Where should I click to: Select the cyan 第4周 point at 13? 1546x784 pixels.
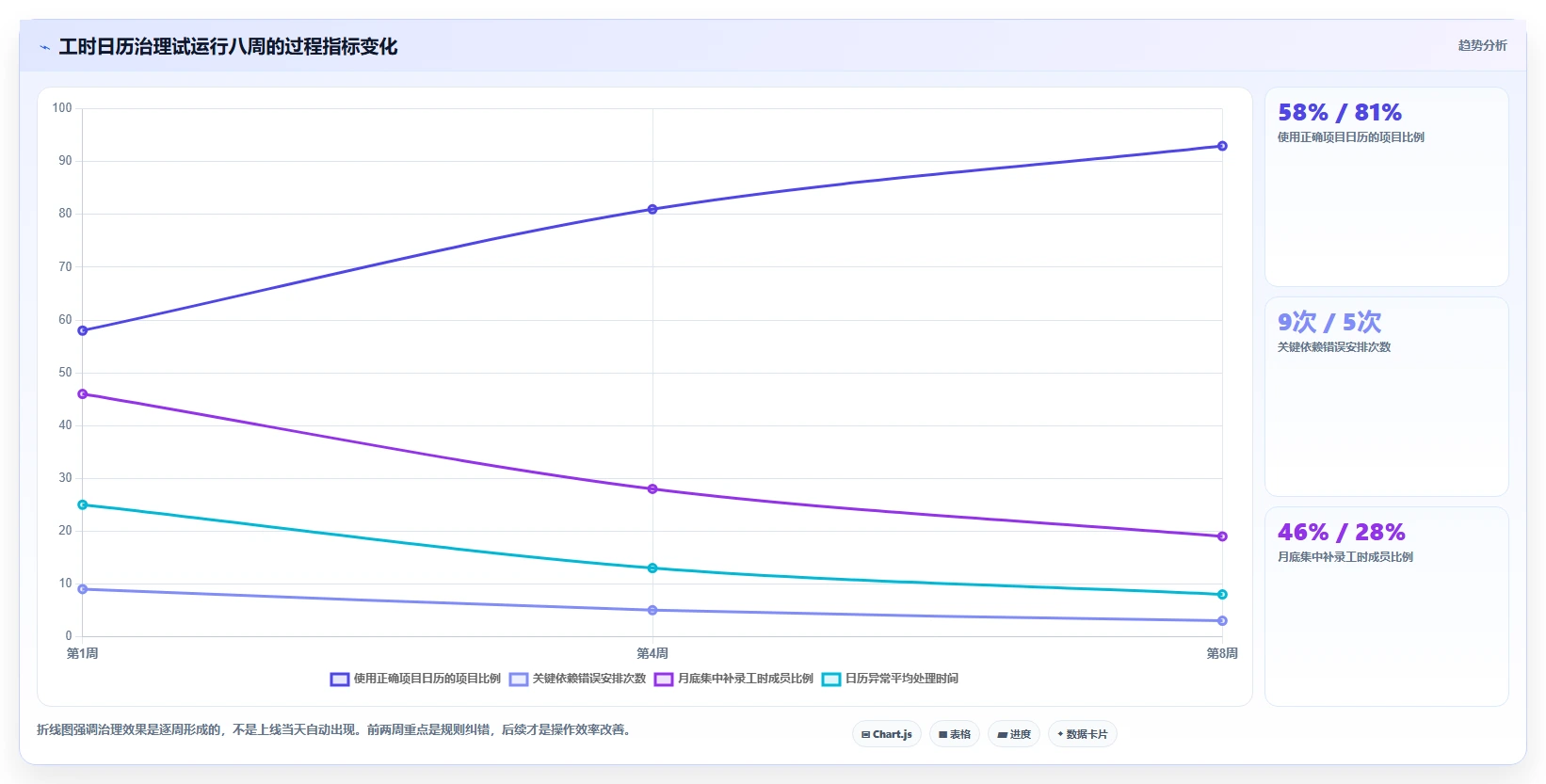click(652, 568)
